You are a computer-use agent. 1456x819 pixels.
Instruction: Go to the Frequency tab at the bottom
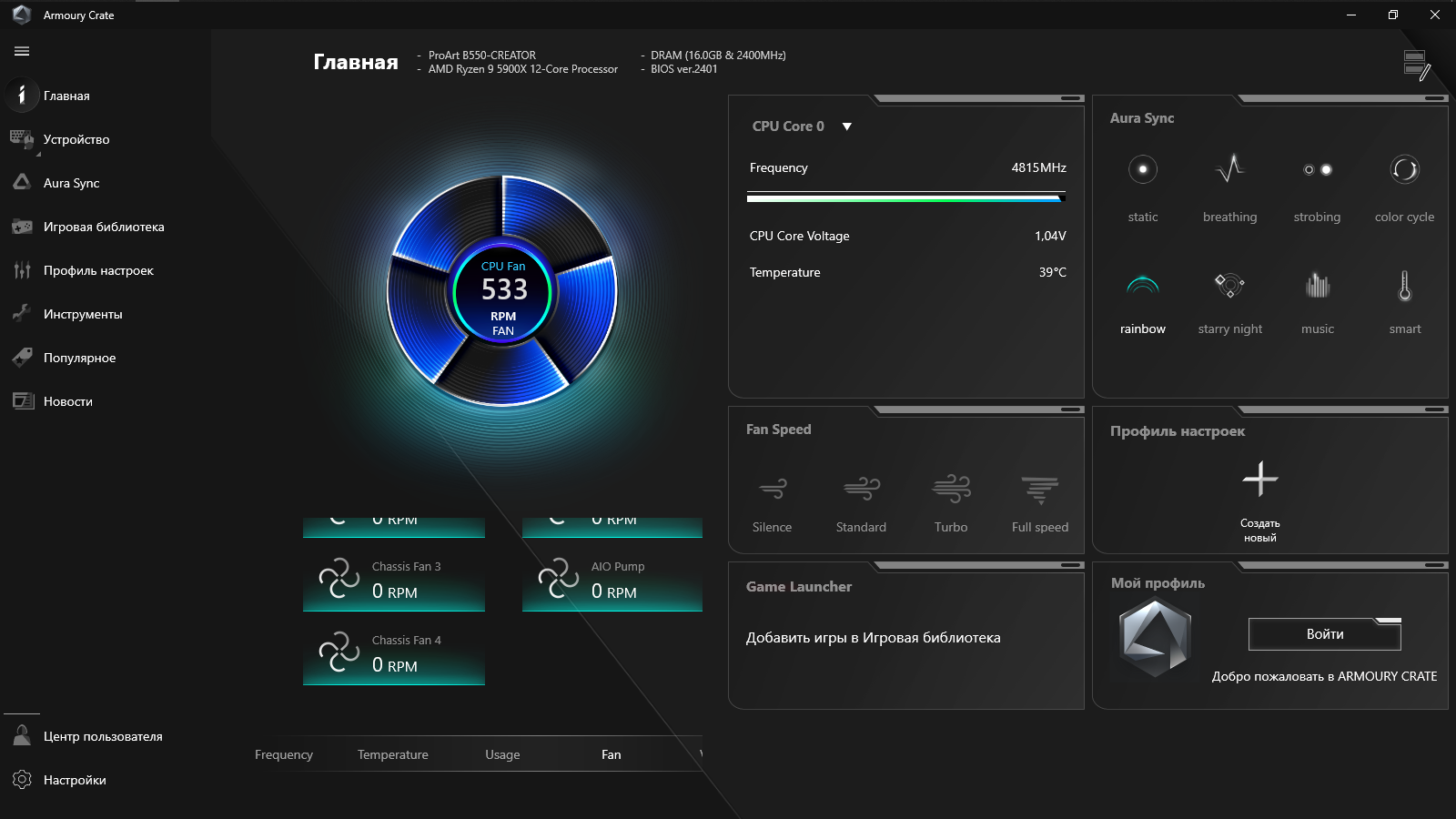[283, 753]
